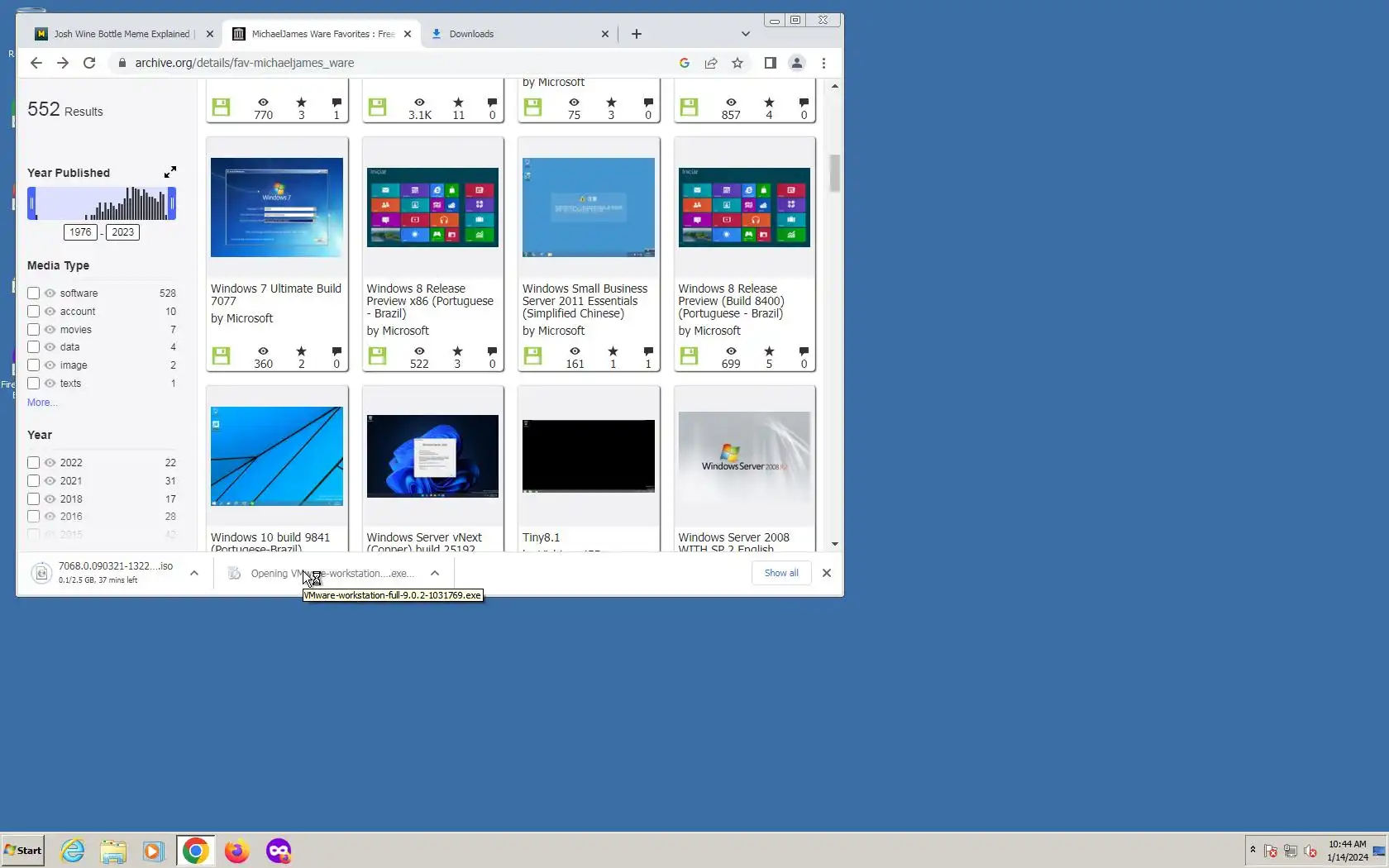
Task: Click the views eye icon on Windows 8 Build 8400 card
Action: (731, 351)
